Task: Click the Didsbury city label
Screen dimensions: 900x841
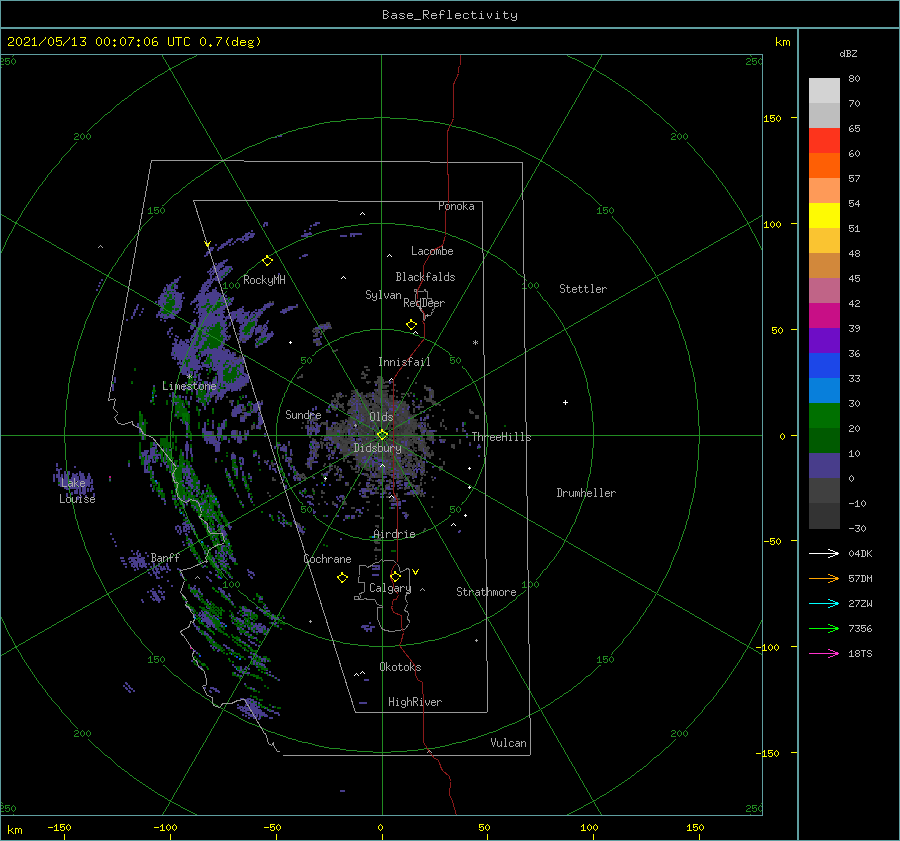Action: click(x=377, y=448)
